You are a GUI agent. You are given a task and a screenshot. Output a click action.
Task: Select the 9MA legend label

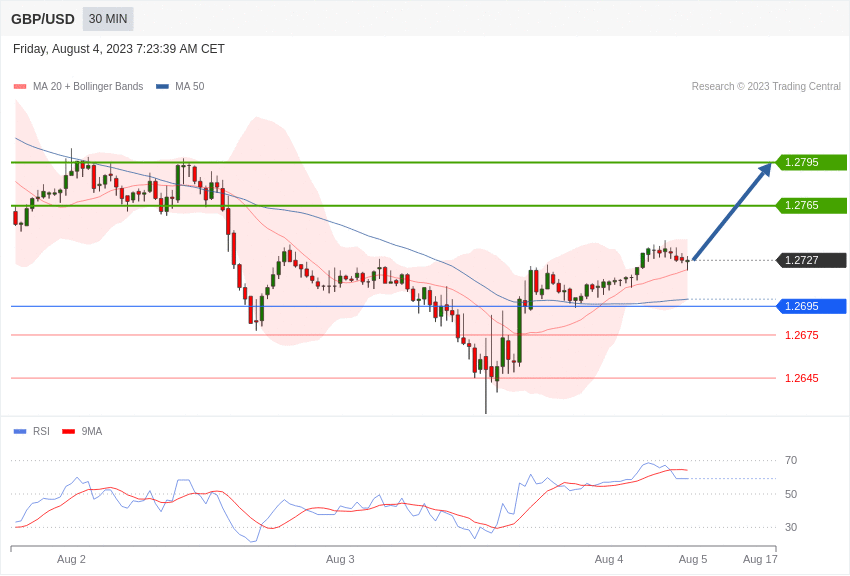[x=92, y=431]
